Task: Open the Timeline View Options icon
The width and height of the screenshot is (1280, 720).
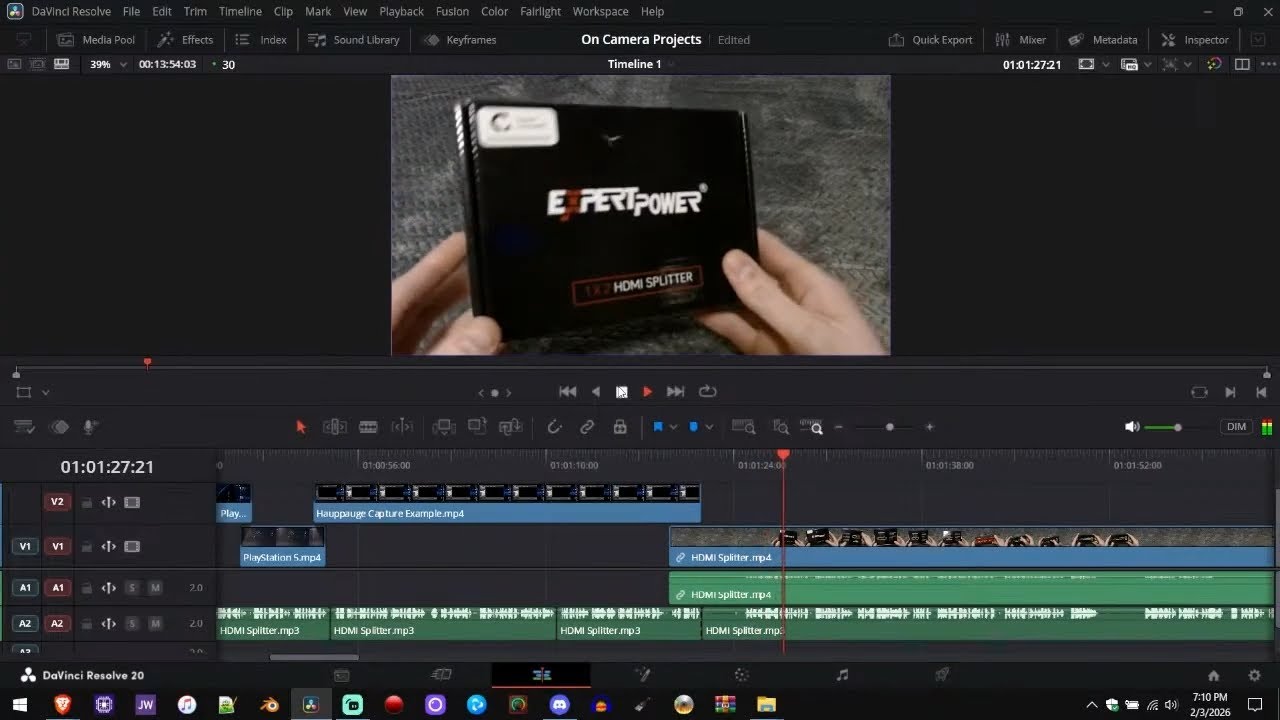Action: [24, 427]
